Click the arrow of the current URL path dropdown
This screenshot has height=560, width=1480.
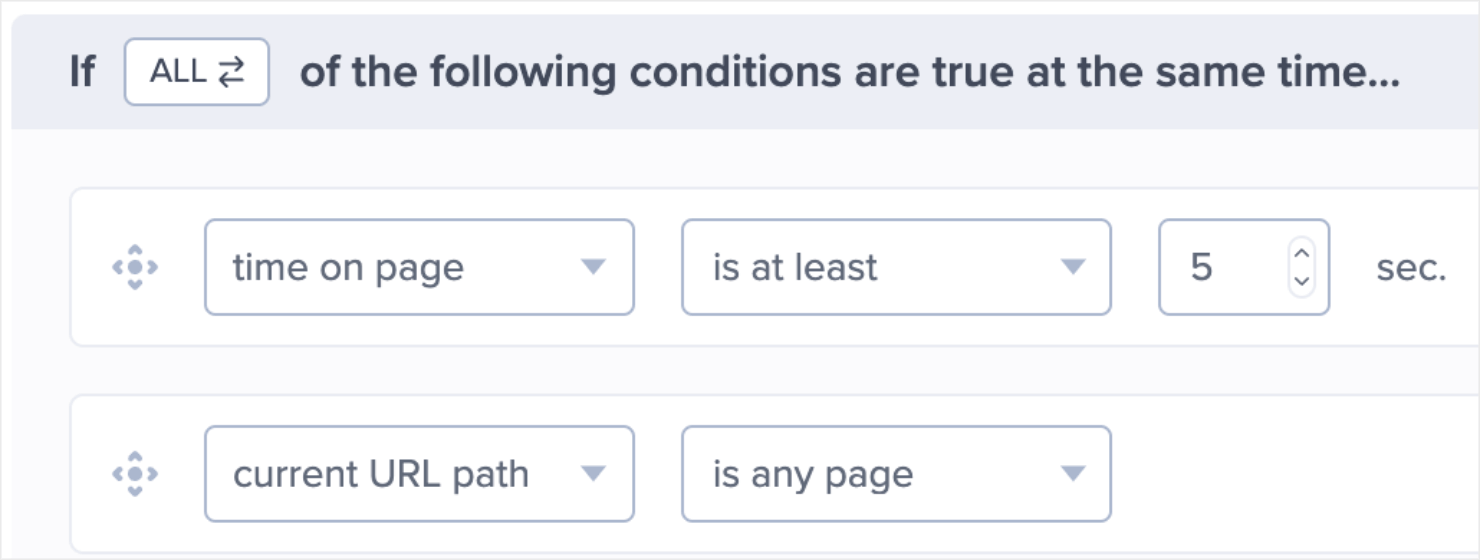coord(594,474)
